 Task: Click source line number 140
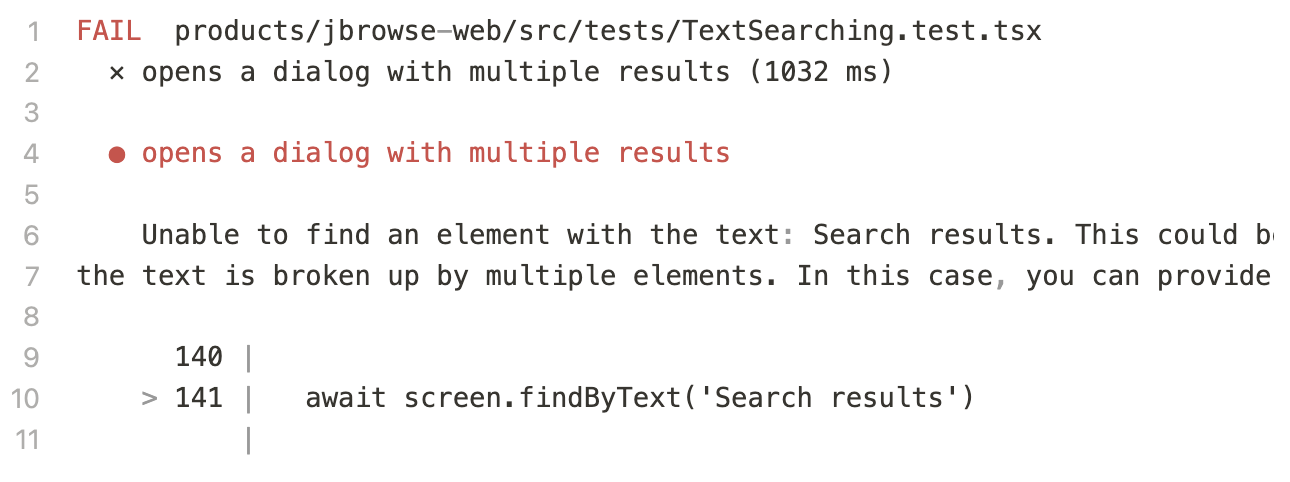[199, 358]
